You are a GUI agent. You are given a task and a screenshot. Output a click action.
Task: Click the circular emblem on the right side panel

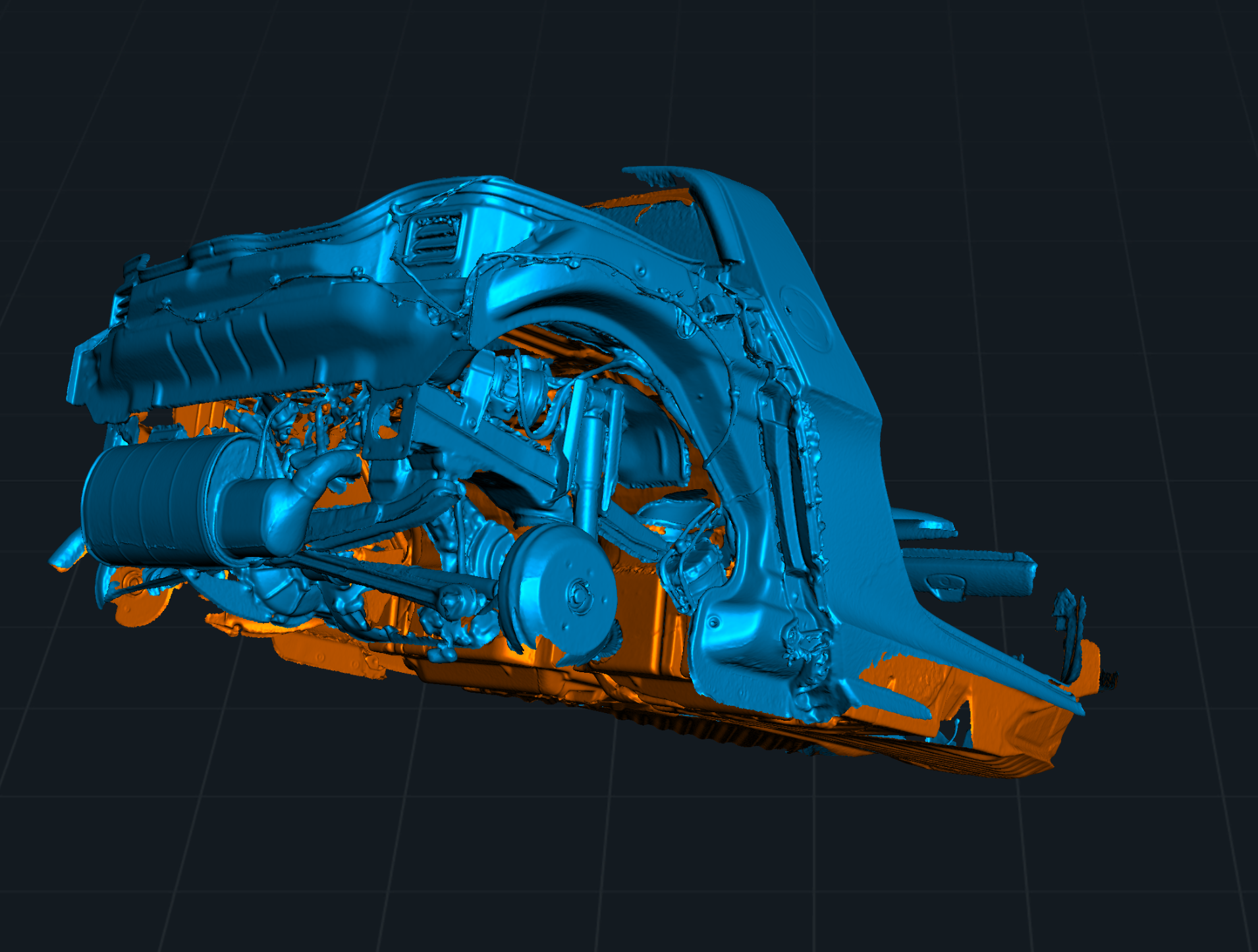pyautogui.click(x=807, y=317)
